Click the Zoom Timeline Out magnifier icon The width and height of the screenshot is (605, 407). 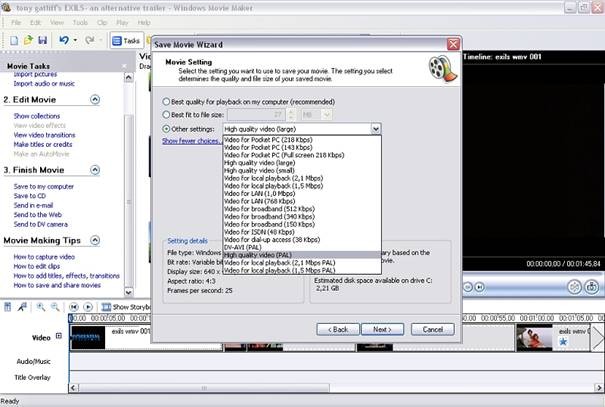coord(55,307)
